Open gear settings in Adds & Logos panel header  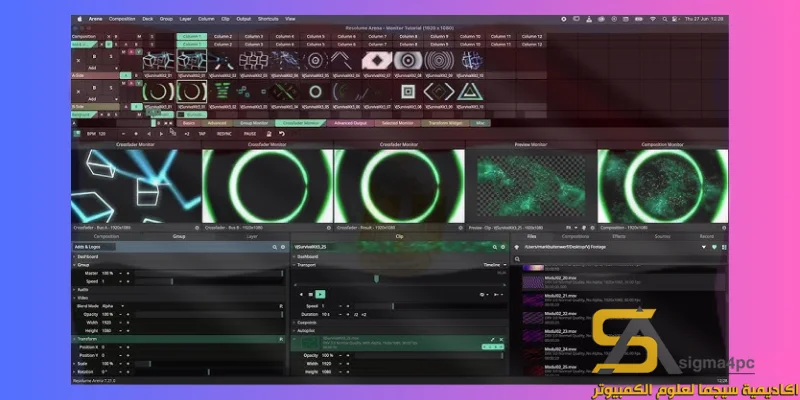tap(283, 247)
